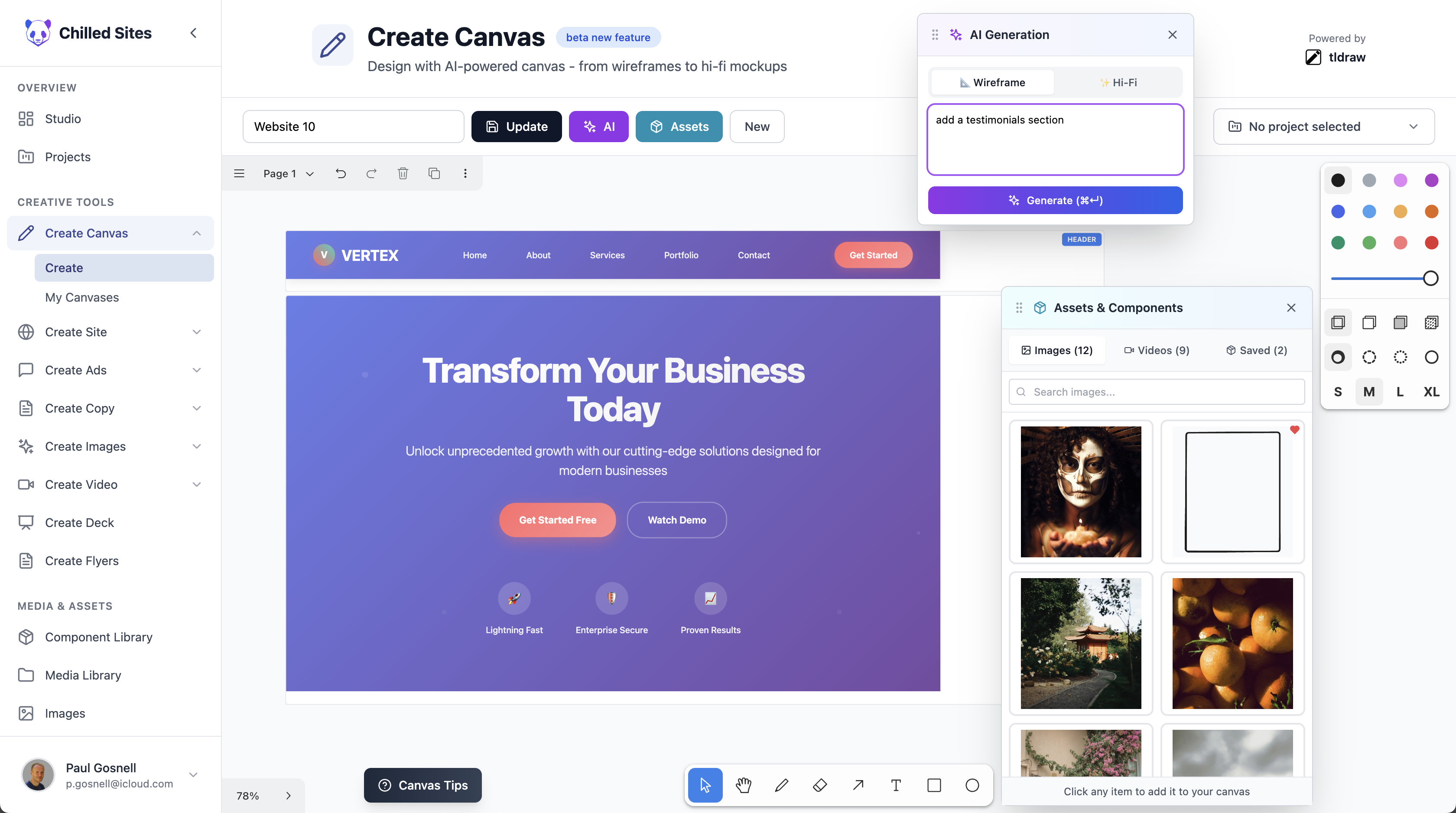Select the eraser tool
Image resolution: width=1456 pixels, height=813 pixels.
819,785
